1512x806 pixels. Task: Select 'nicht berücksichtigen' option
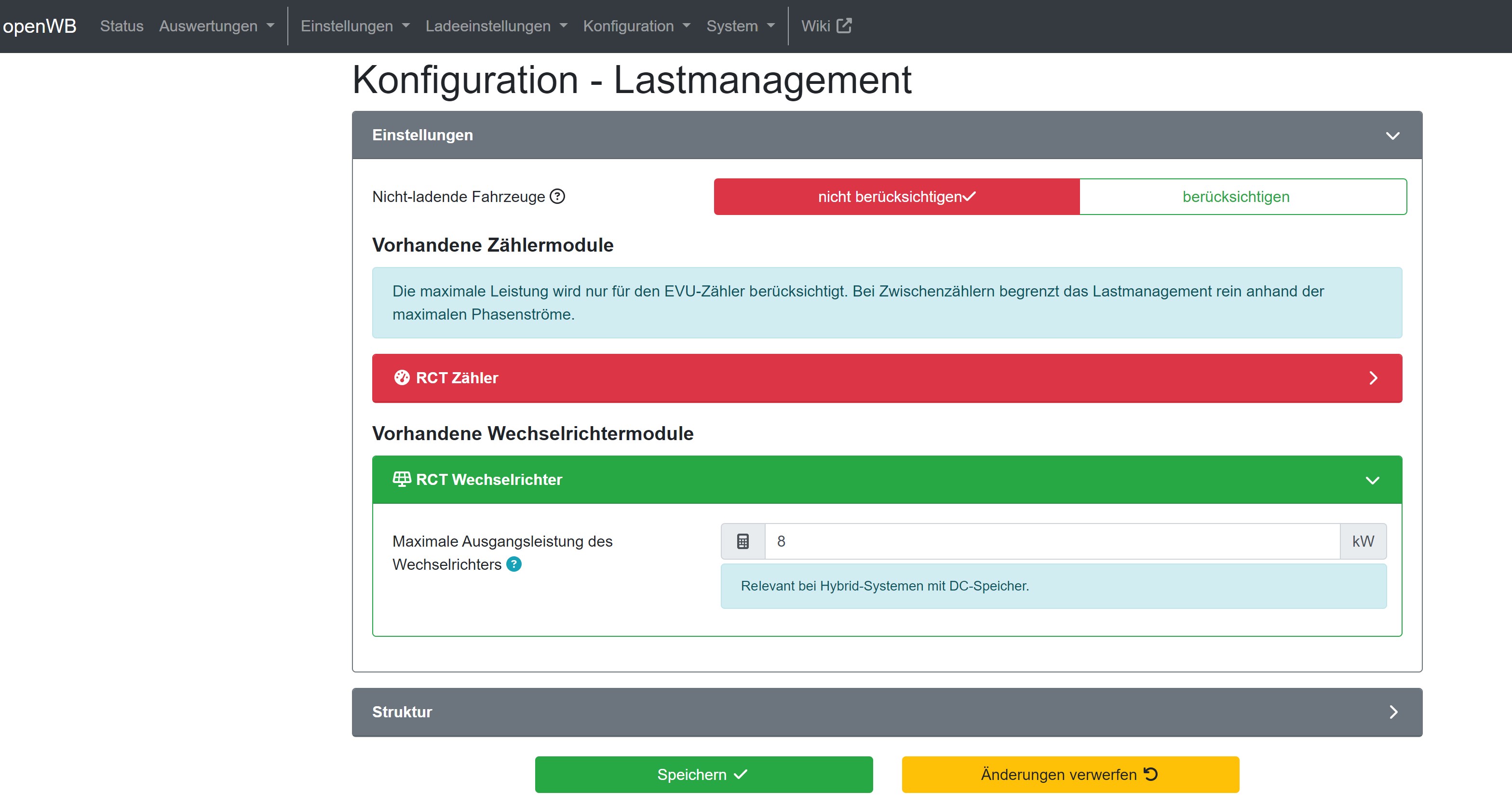pos(896,197)
